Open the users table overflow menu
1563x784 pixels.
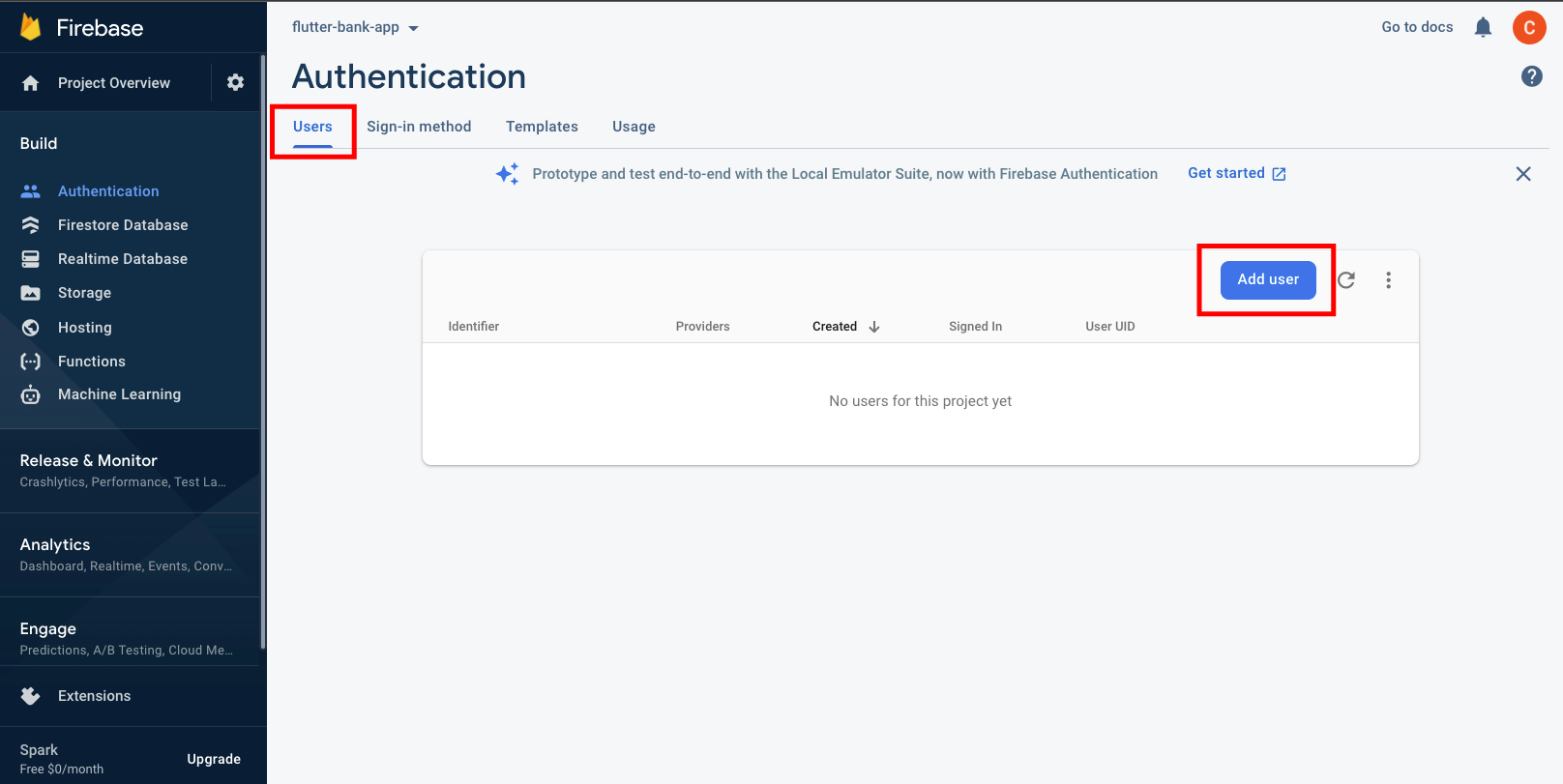[x=1389, y=280]
